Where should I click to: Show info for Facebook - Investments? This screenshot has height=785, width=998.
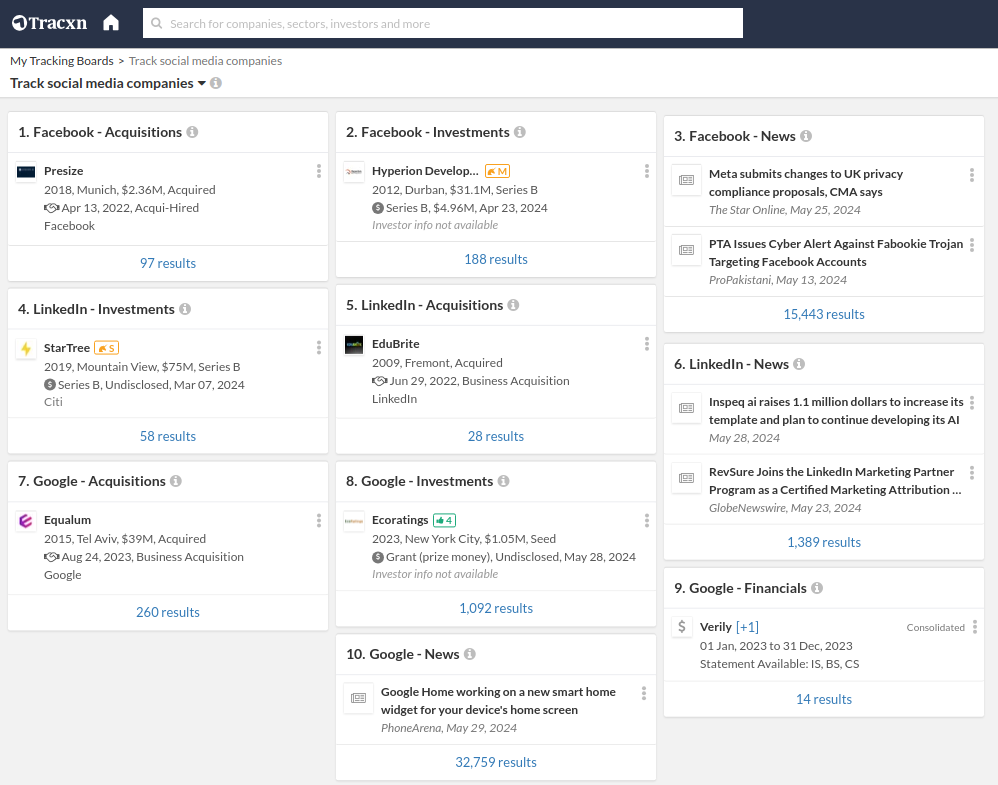520,132
